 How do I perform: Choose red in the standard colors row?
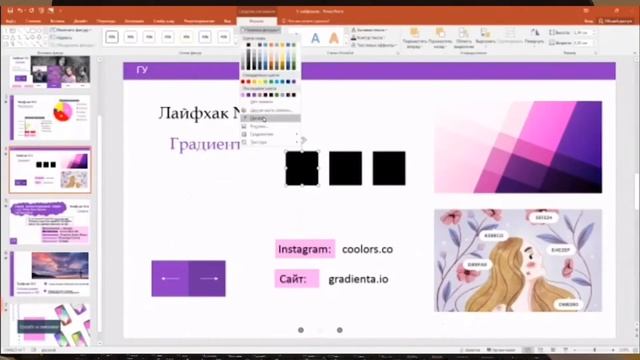[248, 82]
